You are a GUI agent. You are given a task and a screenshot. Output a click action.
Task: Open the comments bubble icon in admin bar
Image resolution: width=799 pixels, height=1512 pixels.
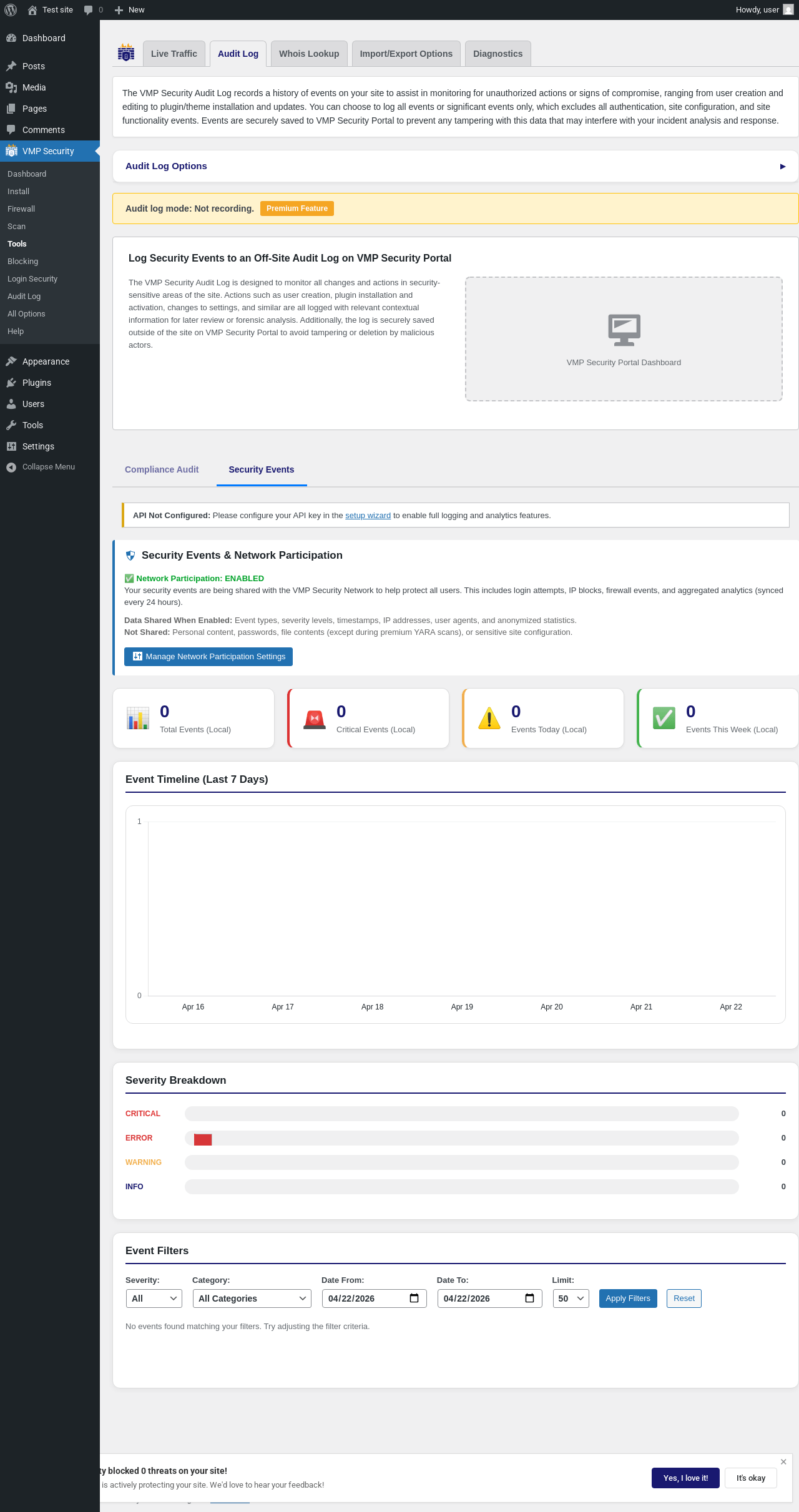click(x=88, y=10)
